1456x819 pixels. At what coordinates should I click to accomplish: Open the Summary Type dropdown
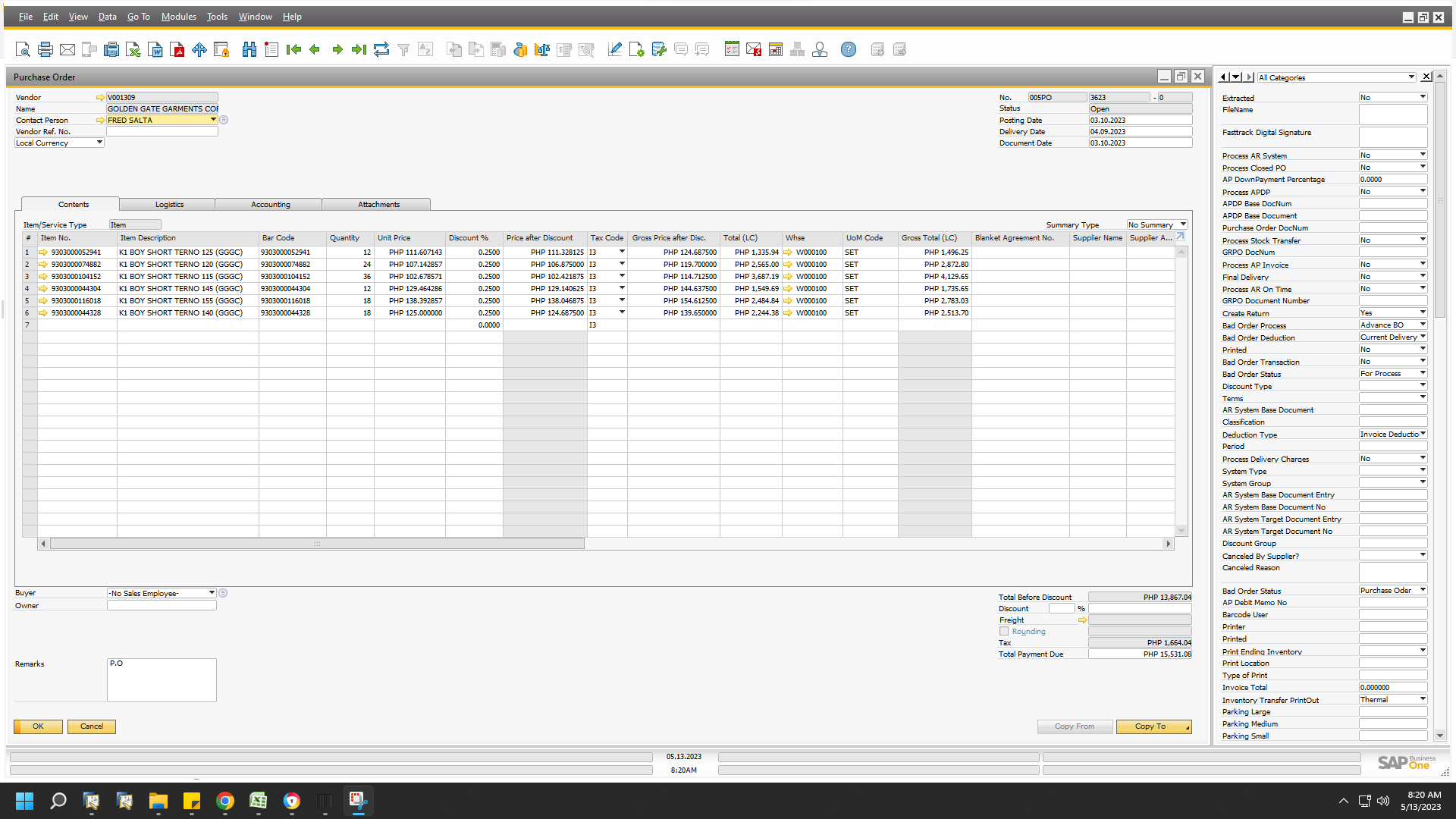(1183, 224)
